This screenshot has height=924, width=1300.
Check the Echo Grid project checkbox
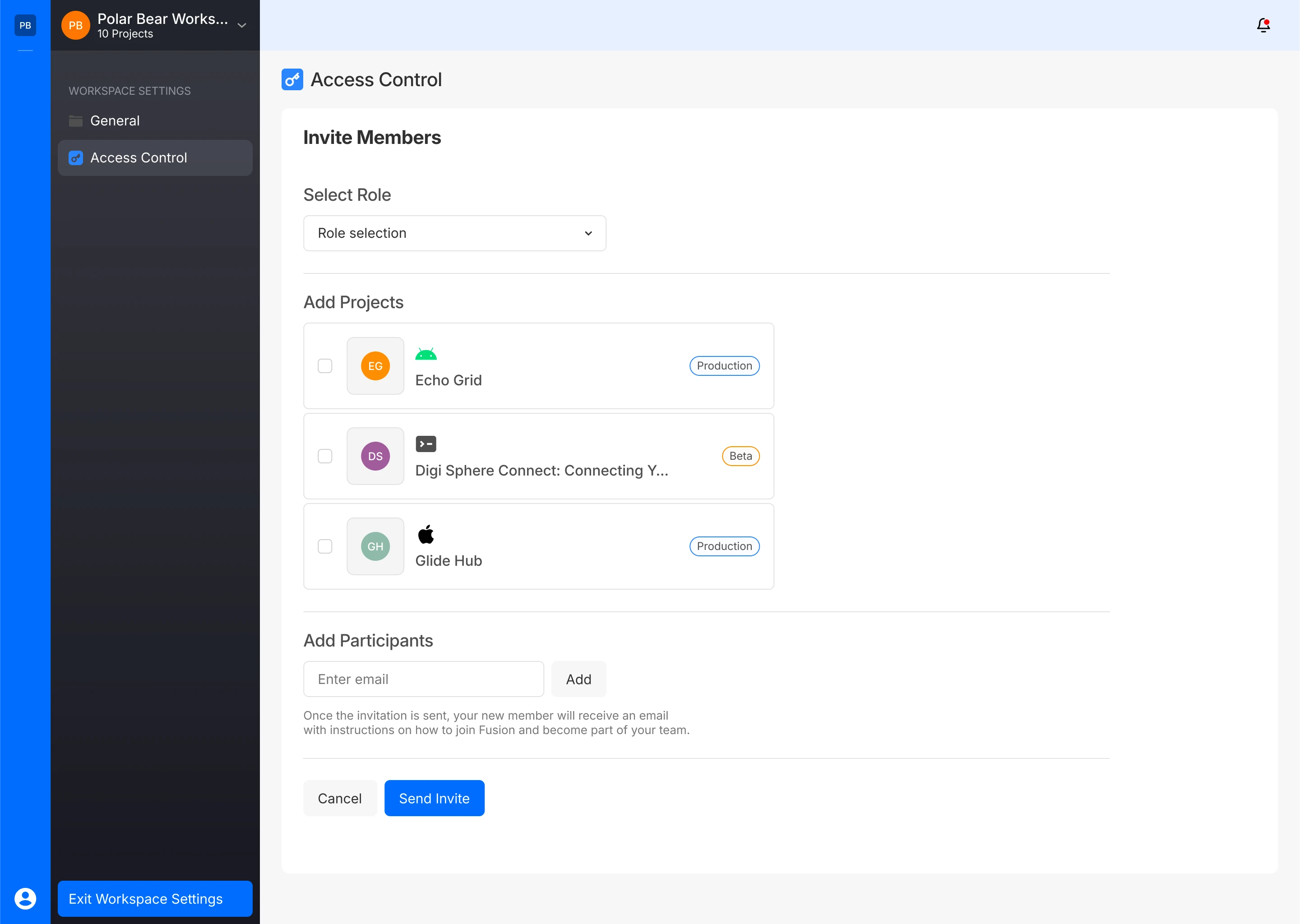(325, 366)
